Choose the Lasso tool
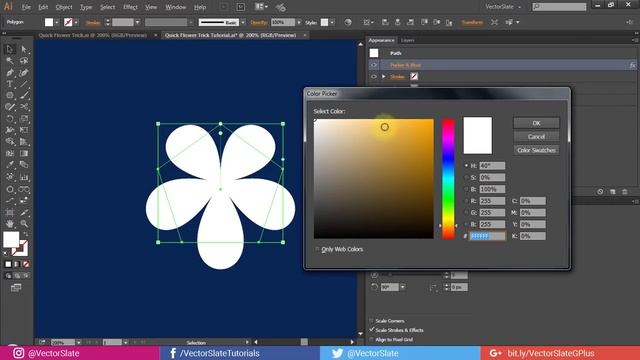The image size is (640, 360). tap(24, 61)
